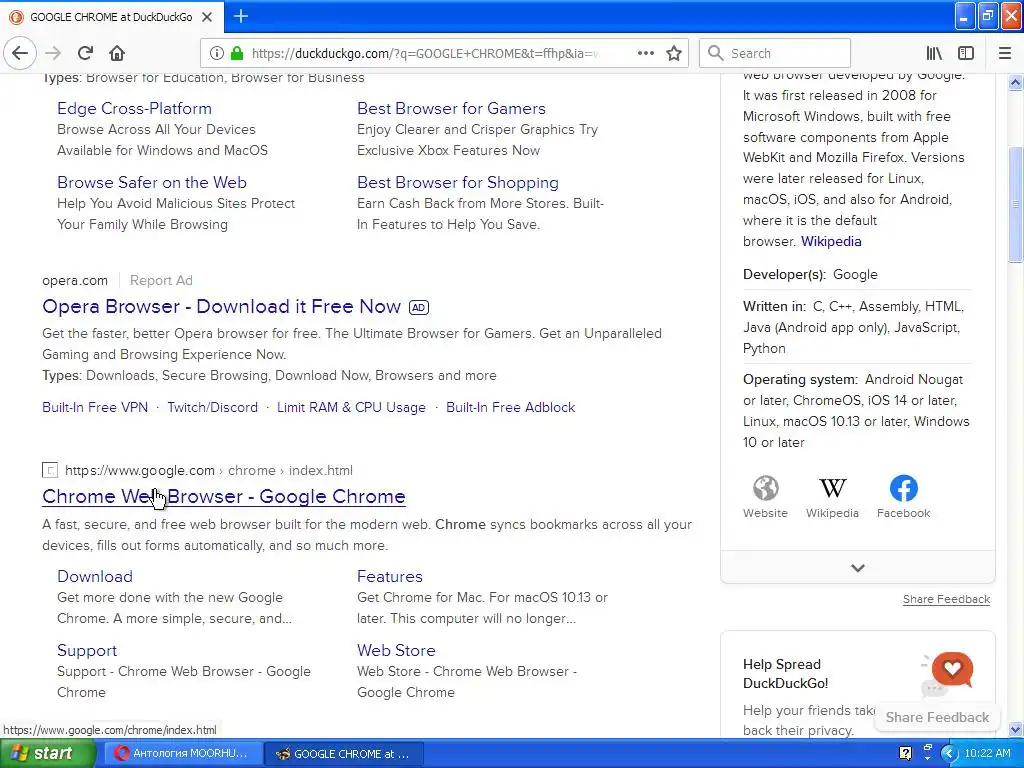Open Limit RAM & CPU Usage sitelink
The image size is (1024, 768).
click(x=351, y=407)
